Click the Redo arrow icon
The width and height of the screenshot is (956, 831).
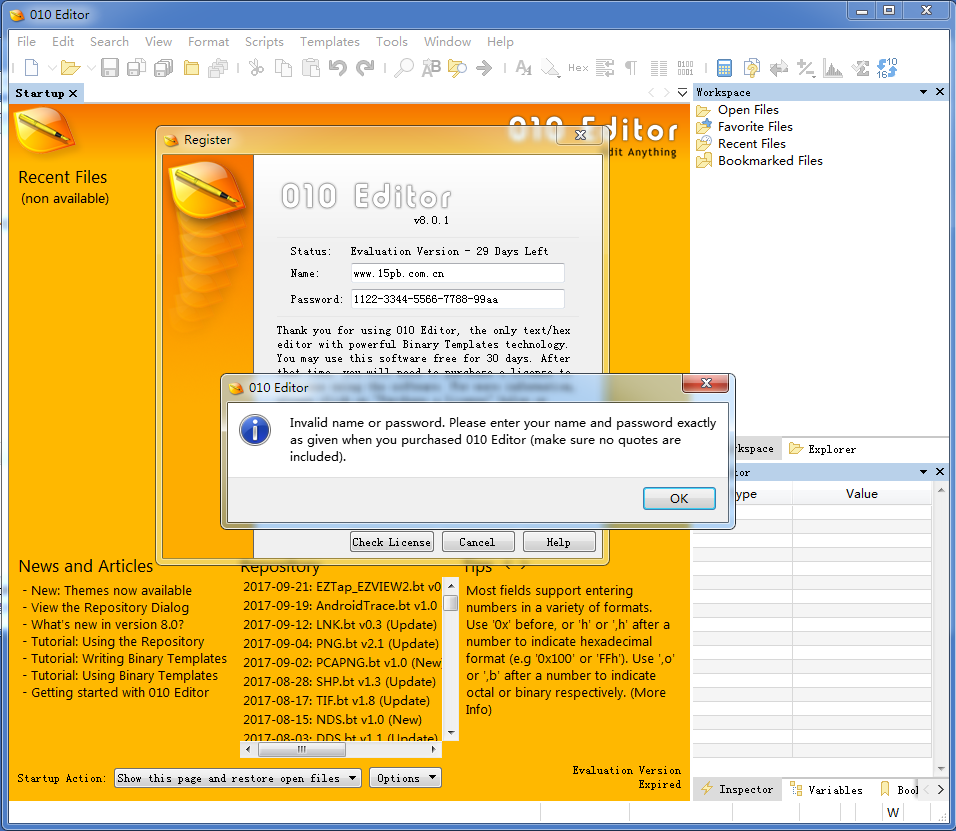(365, 68)
